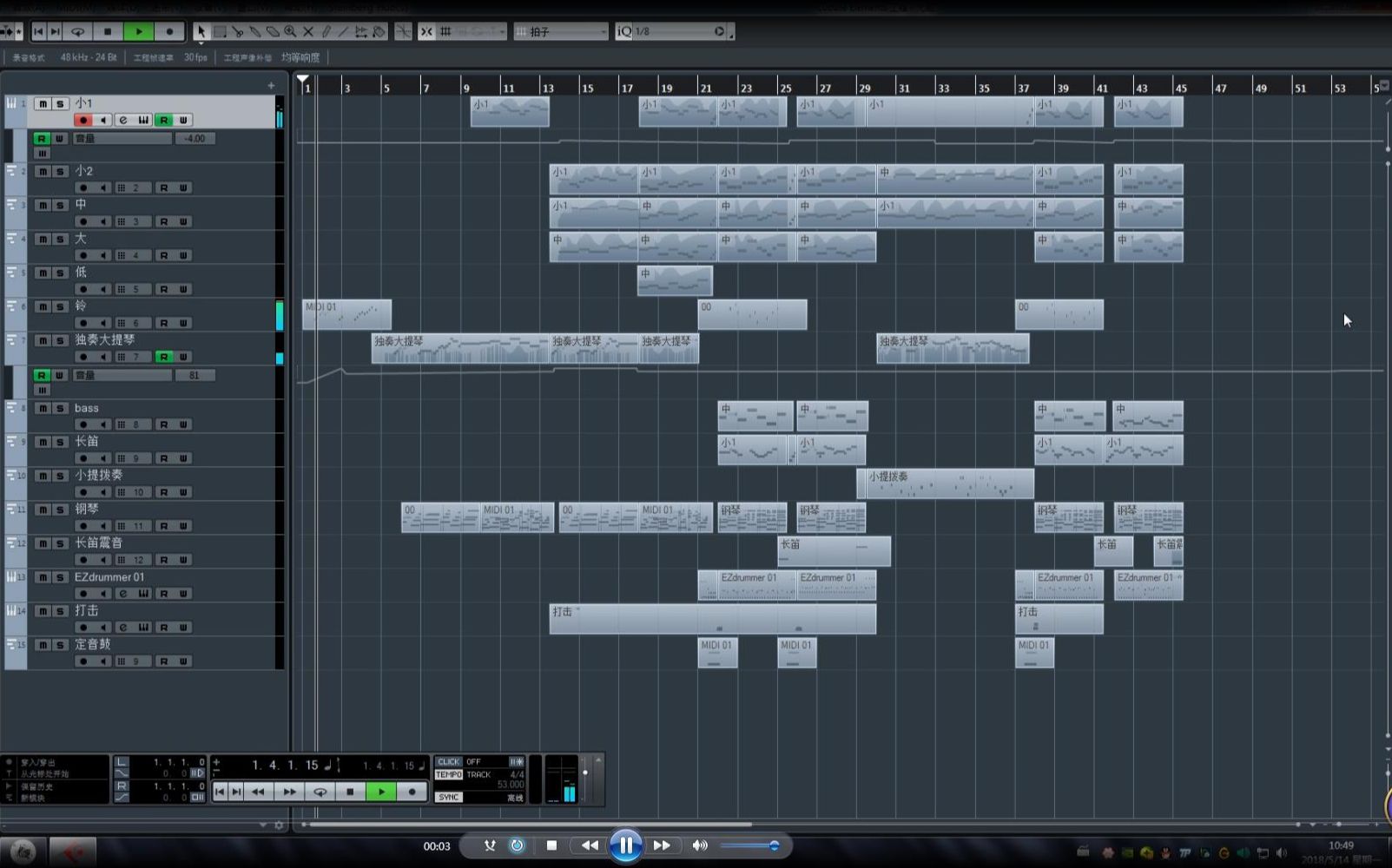The width and height of the screenshot is (1392, 868).
Task: Mute the bass track
Action: click(43, 408)
